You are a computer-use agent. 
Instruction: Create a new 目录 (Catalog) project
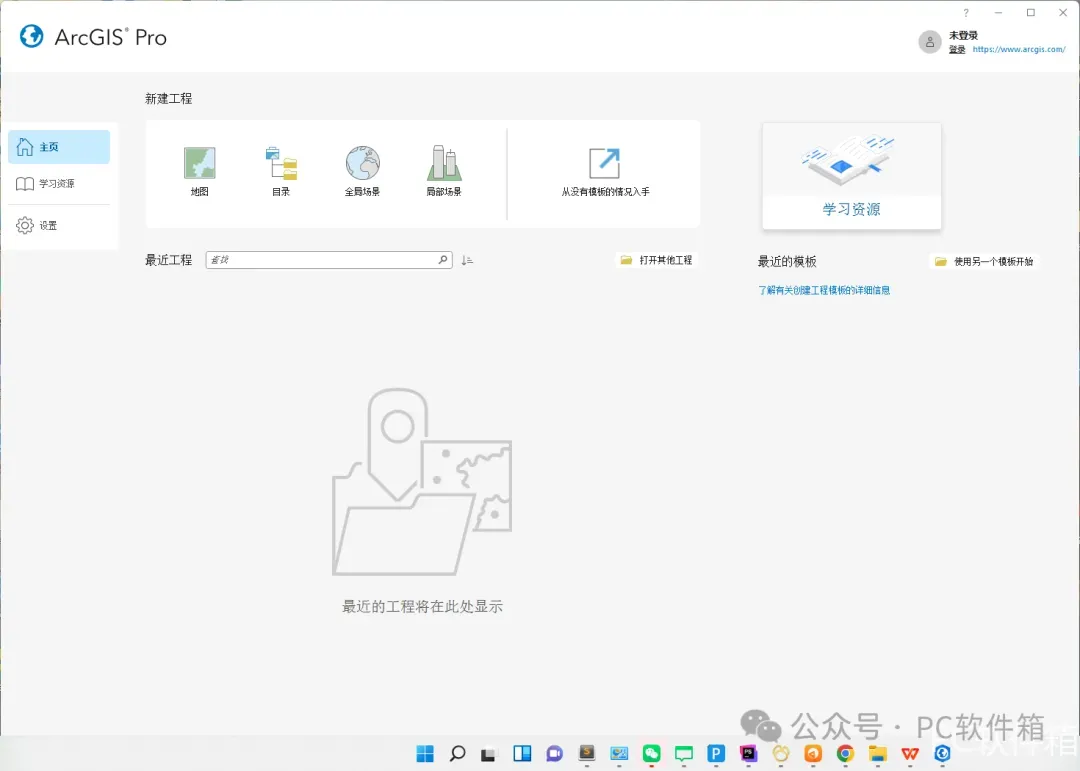[x=281, y=172]
